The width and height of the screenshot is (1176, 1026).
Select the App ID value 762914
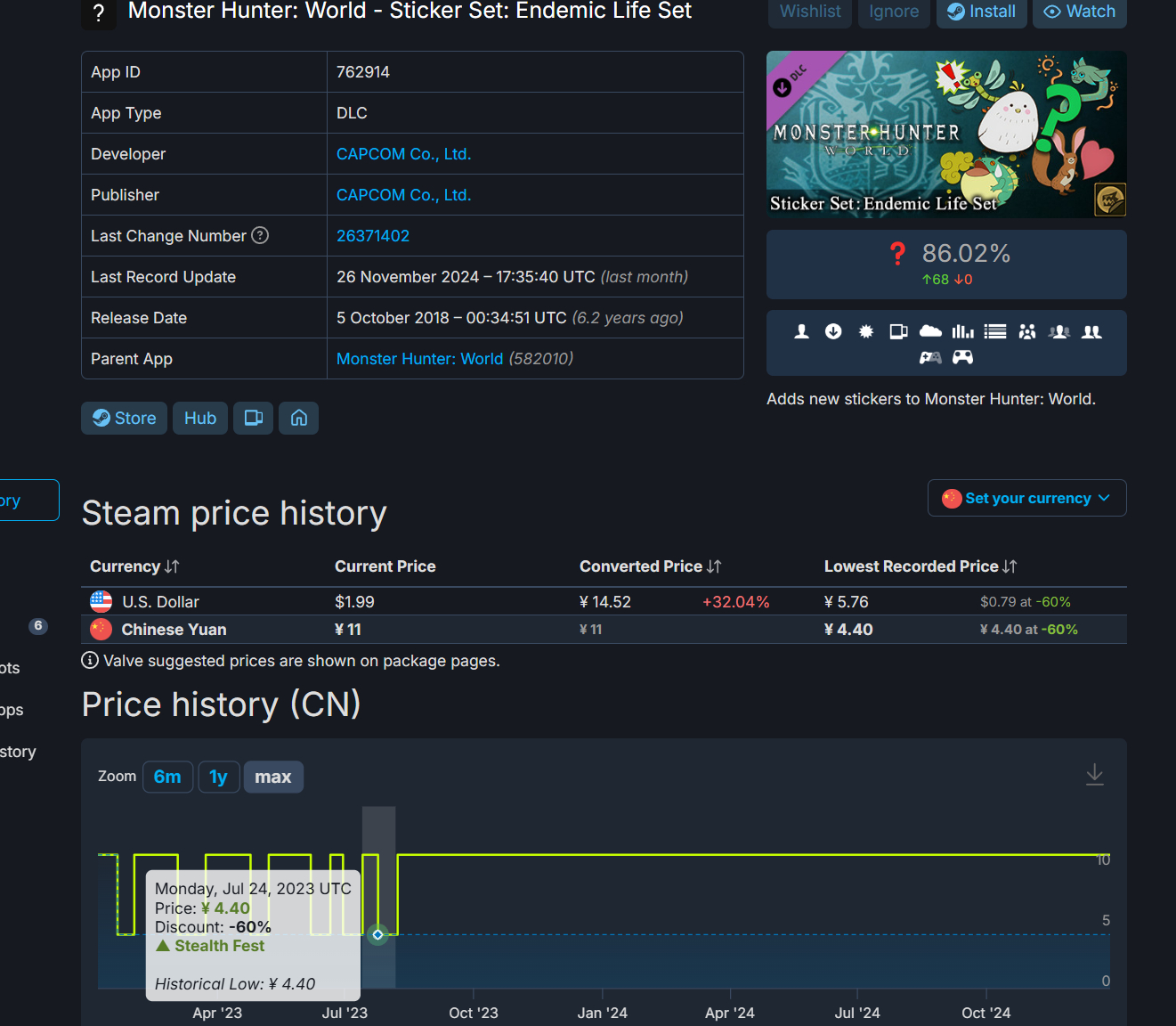(363, 72)
